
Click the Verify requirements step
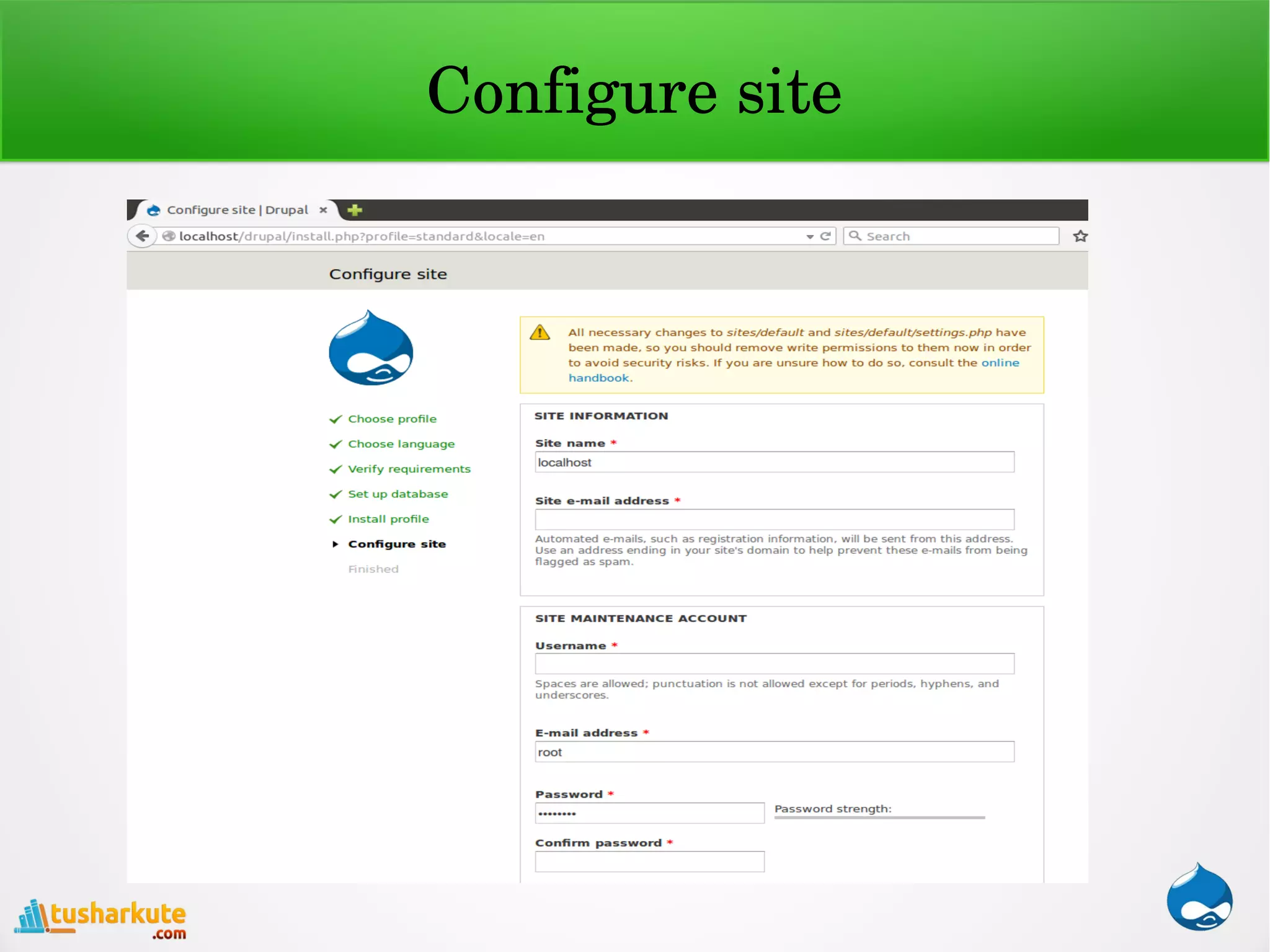(x=409, y=469)
